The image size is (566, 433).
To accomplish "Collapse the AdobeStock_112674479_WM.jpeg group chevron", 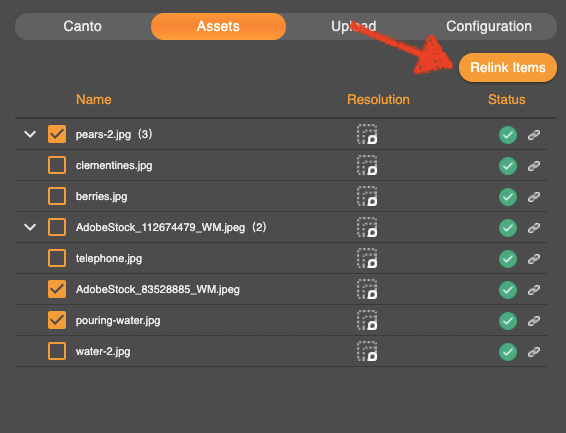I will [30, 227].
